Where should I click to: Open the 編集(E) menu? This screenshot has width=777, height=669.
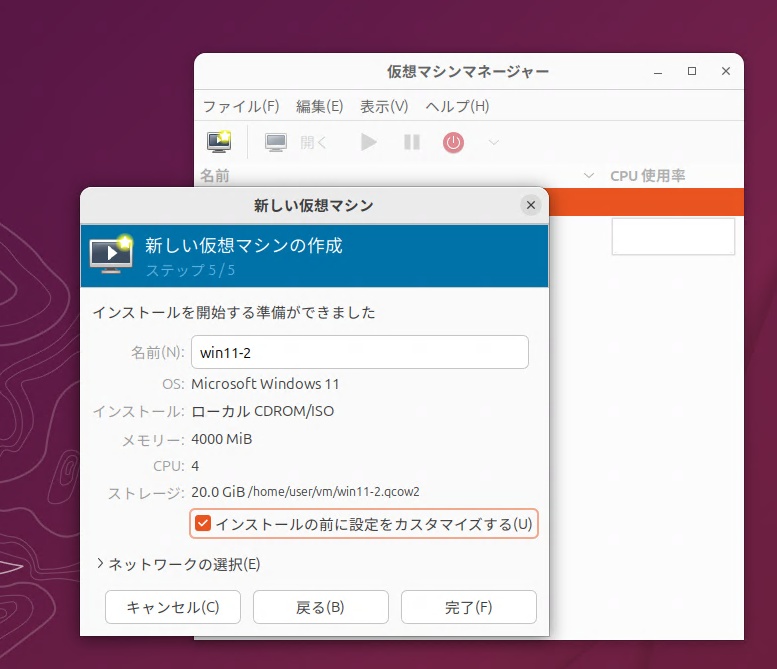[319, 106]
